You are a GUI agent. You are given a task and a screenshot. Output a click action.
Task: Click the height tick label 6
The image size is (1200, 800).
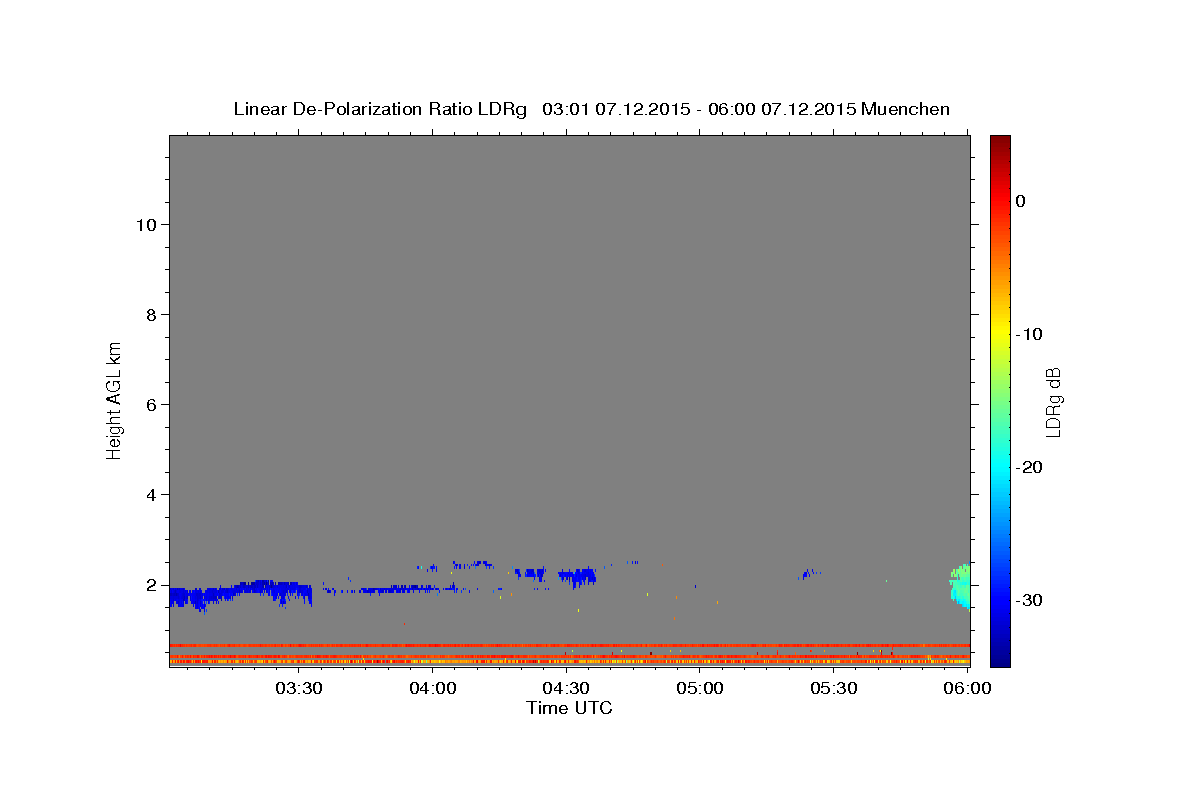pos(150,404)
